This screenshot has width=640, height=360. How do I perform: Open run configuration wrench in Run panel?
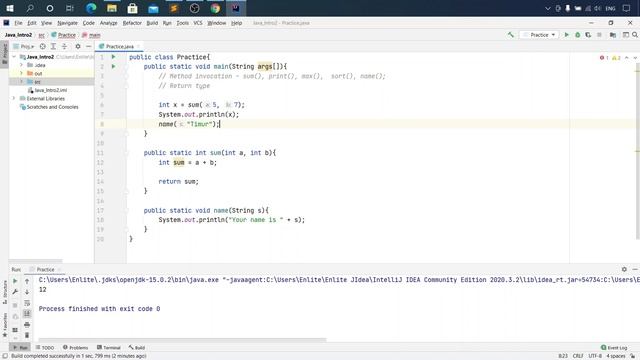(x=15, y=292)
